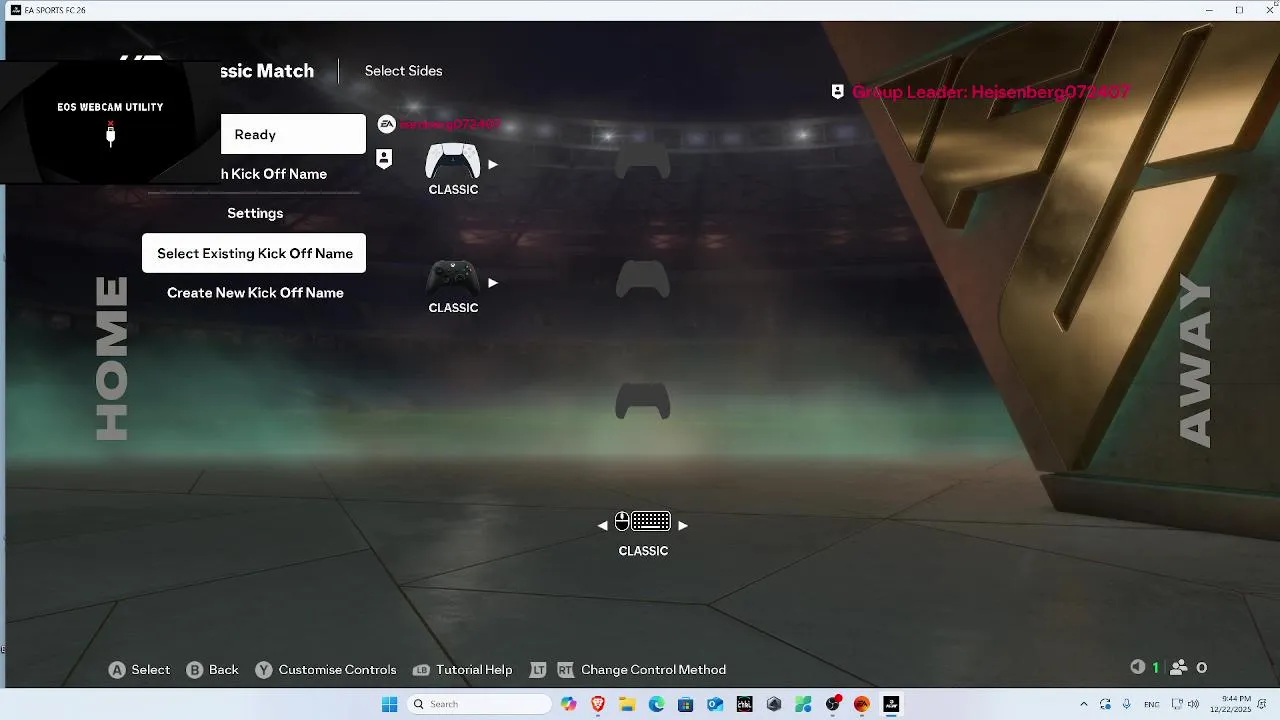Open the ENG language input indicator

tap(1152, 704)
